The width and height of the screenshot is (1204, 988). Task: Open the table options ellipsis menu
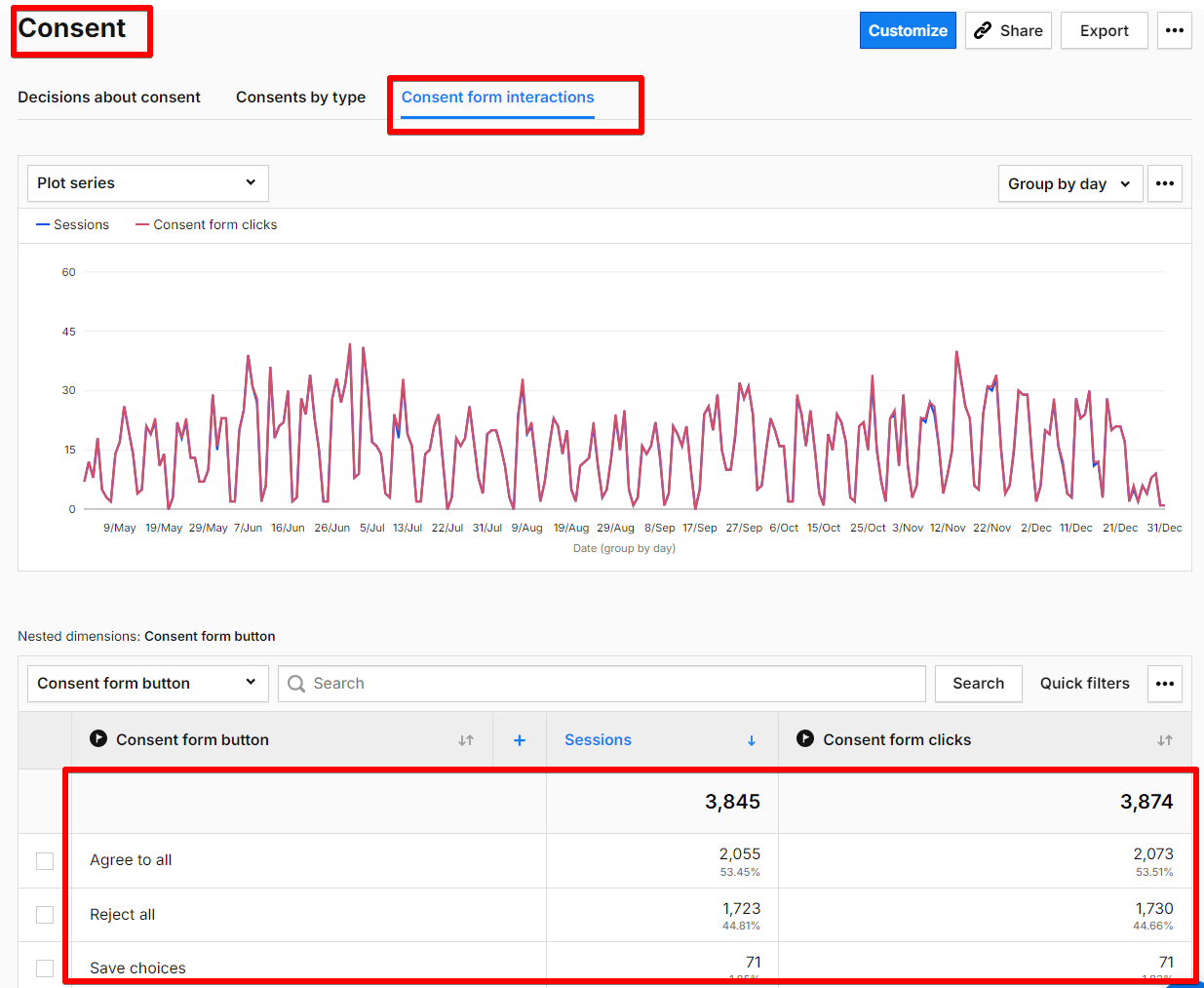point(1164,684)
